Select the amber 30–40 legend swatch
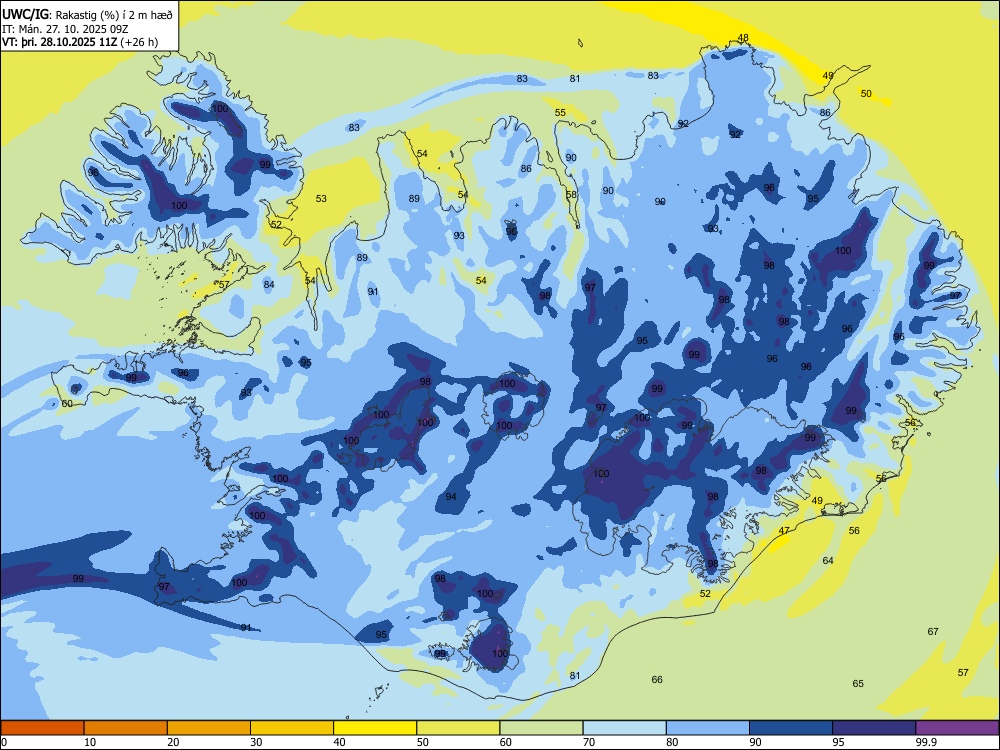 coord(292,728)
